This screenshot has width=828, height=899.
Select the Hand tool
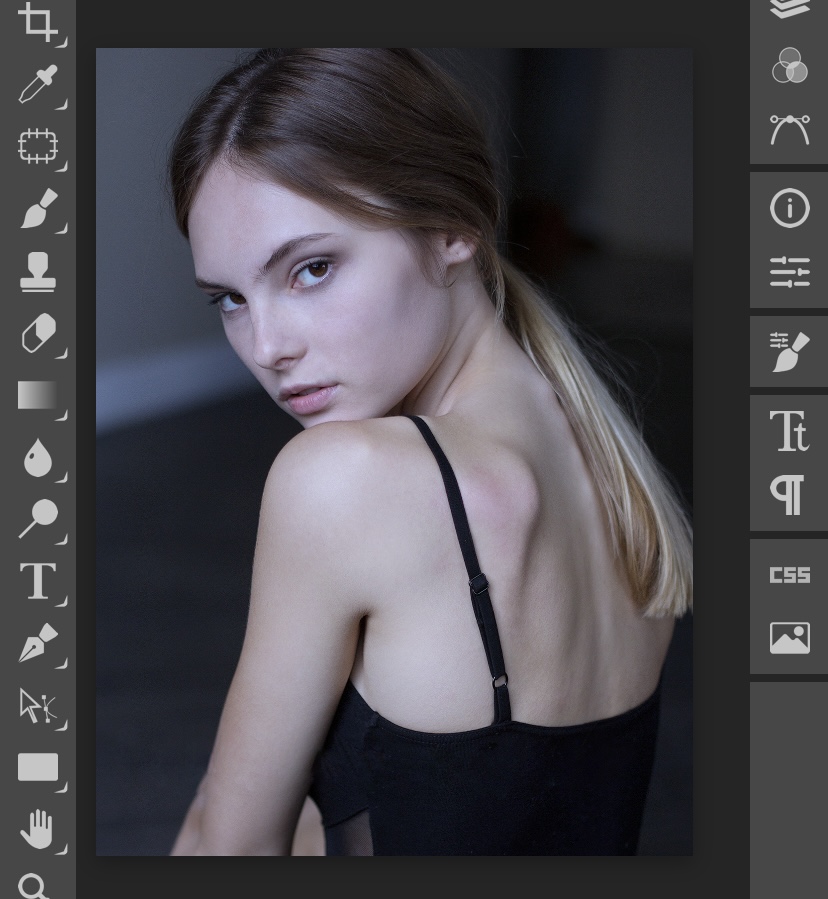point(38,829)
